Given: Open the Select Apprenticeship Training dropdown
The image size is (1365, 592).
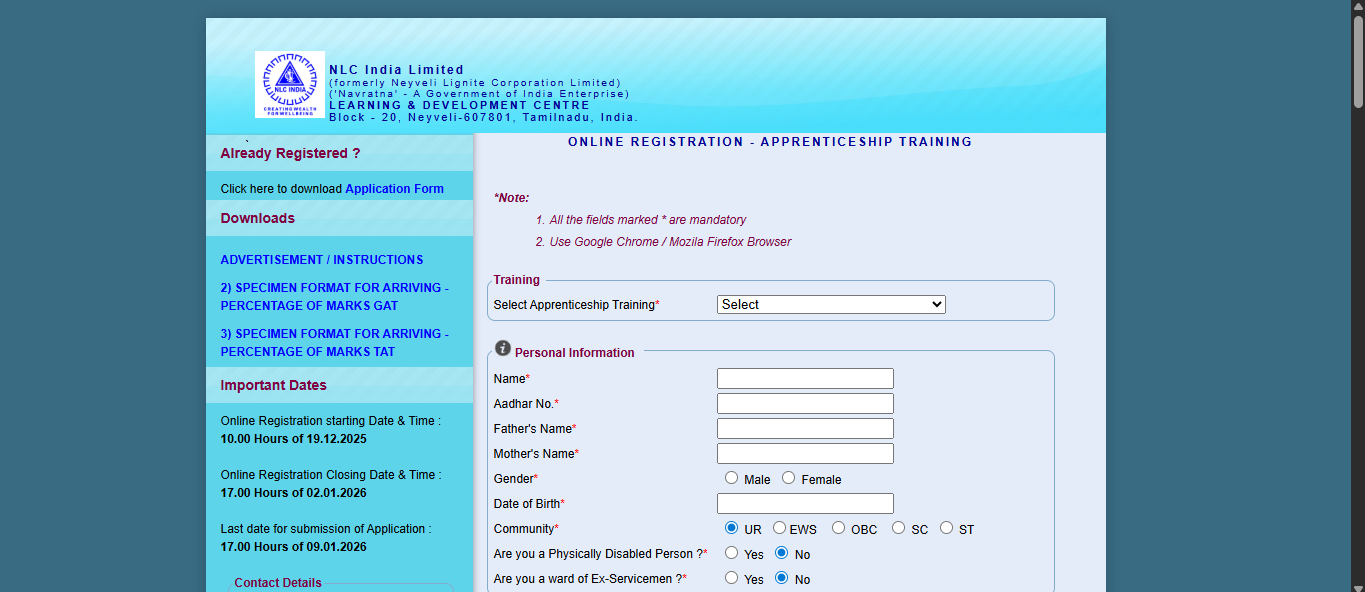Looking at the screenshot, I should tap(830, 303).
